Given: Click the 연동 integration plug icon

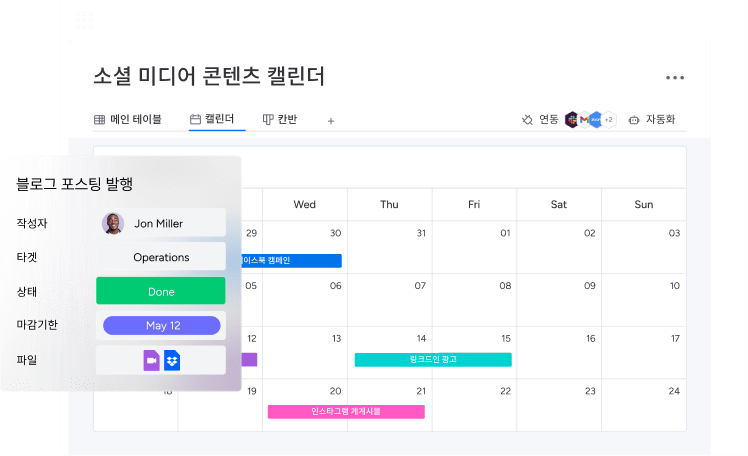Looking at the screenshot, I should tap(527, 120).
